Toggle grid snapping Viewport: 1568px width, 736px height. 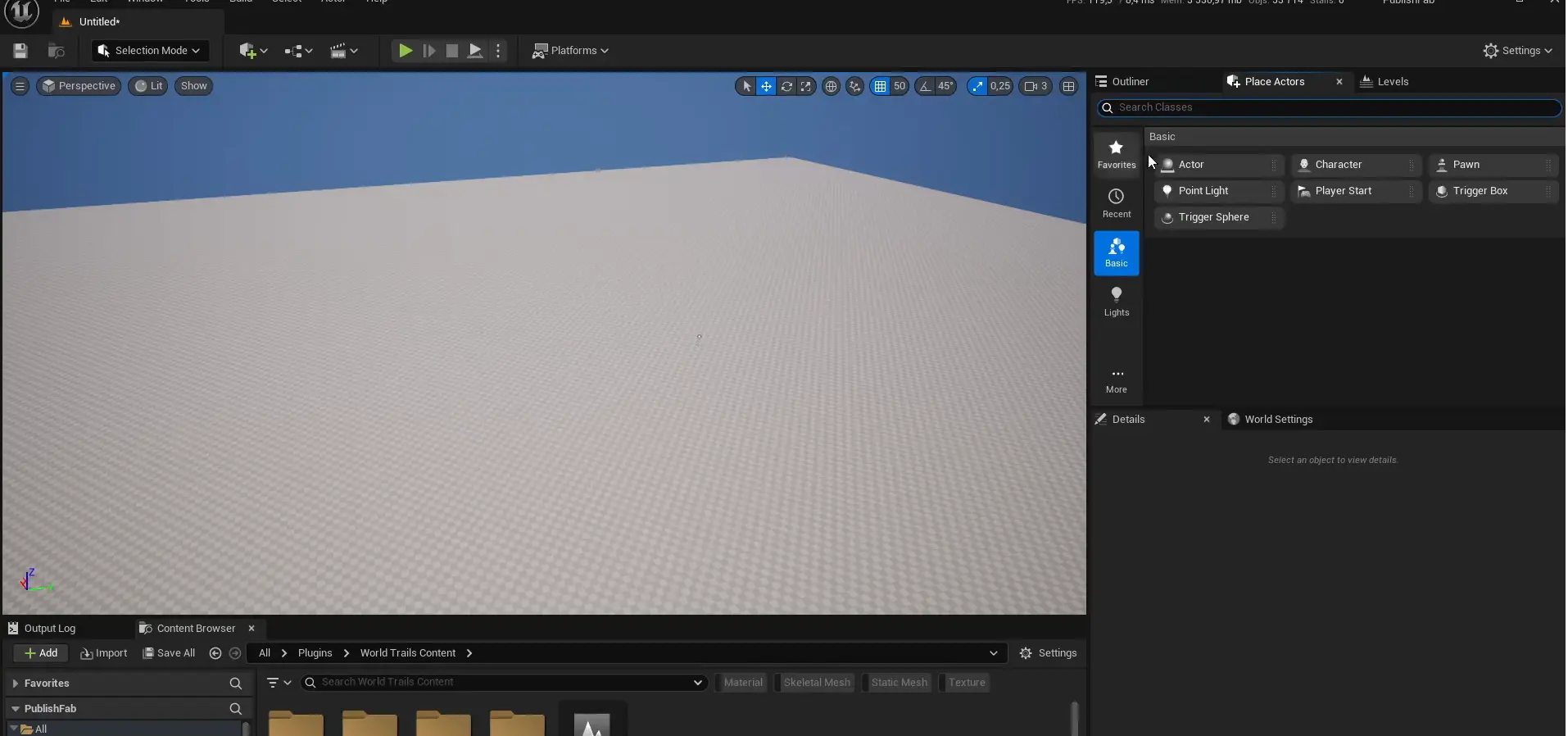[880, 86]
